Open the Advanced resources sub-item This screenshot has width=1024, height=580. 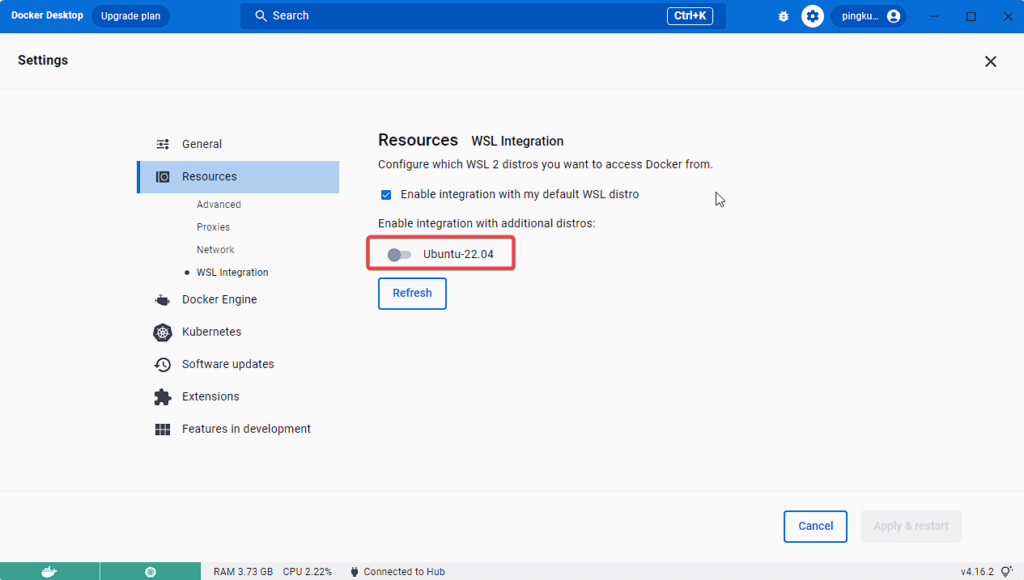click(x=219, y=204)
